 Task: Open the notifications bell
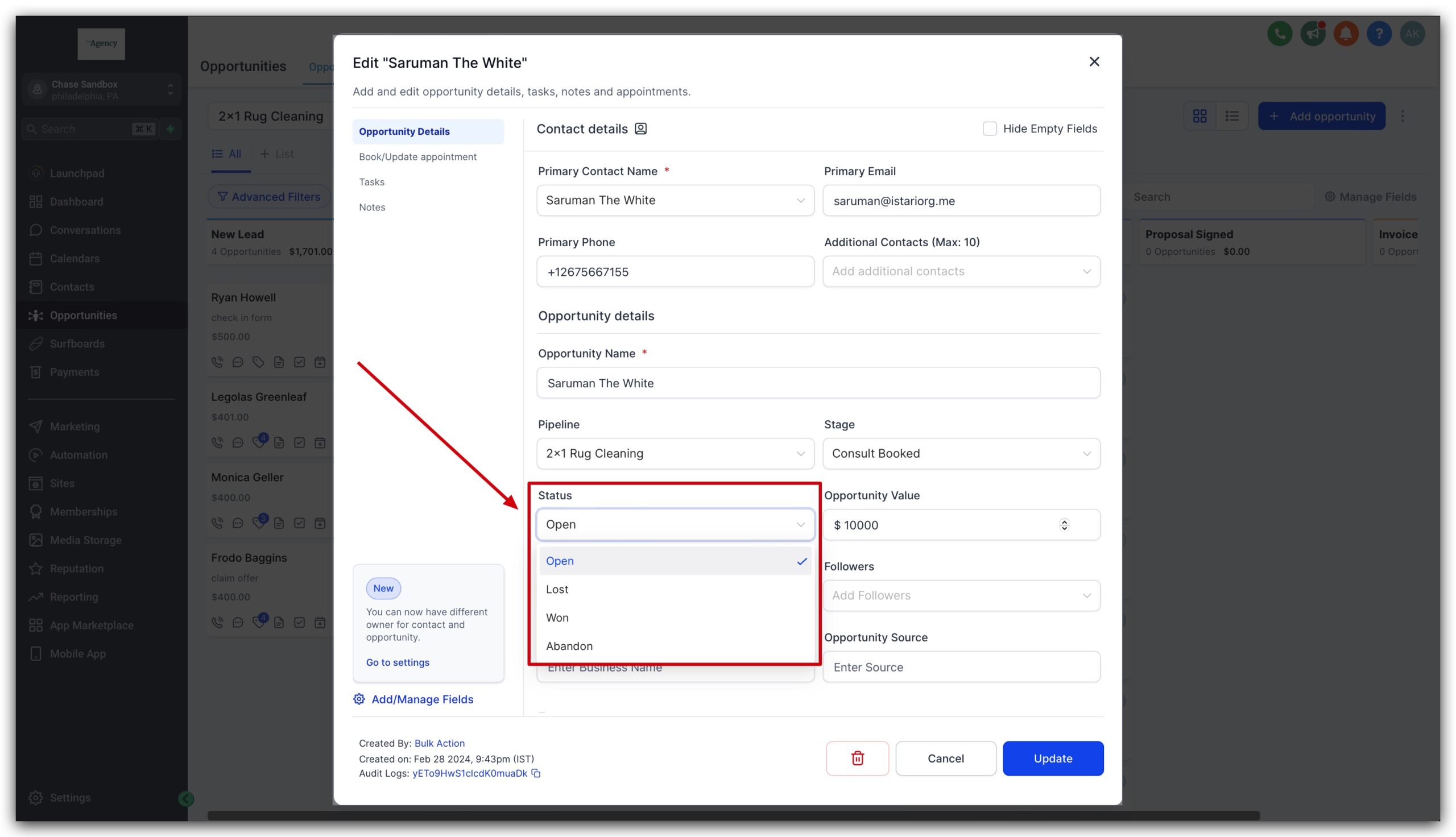tap(1345, 34)
